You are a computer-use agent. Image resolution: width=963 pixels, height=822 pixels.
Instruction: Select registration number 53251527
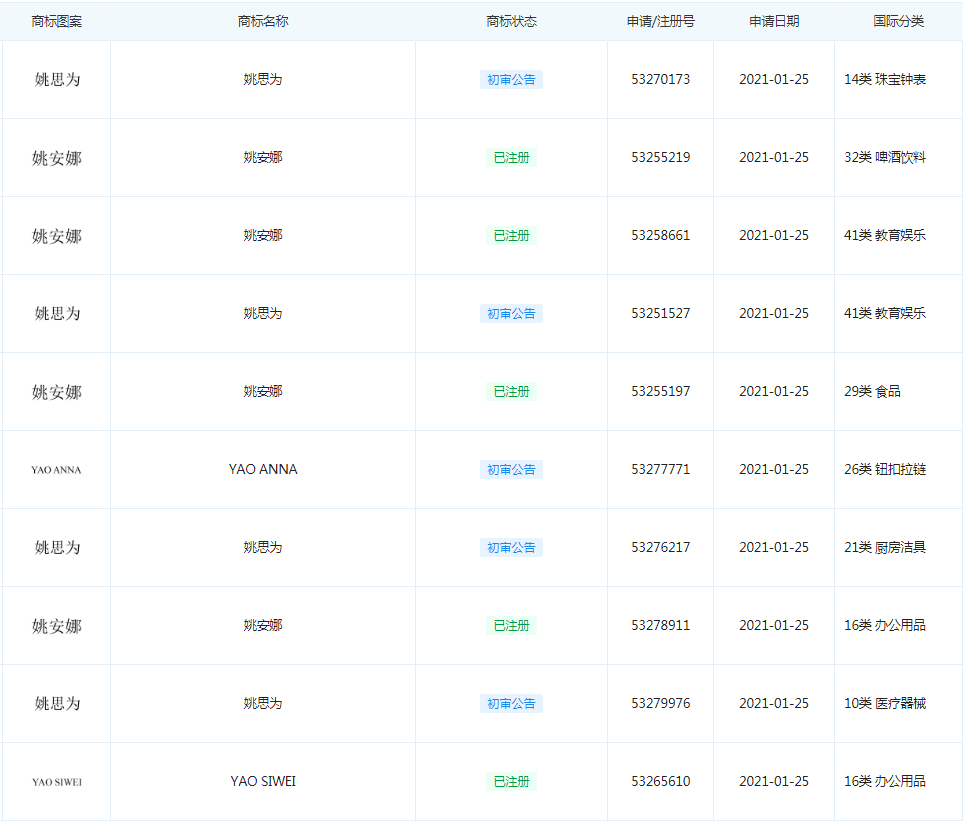pyautogui.click(x=660, y=313)
